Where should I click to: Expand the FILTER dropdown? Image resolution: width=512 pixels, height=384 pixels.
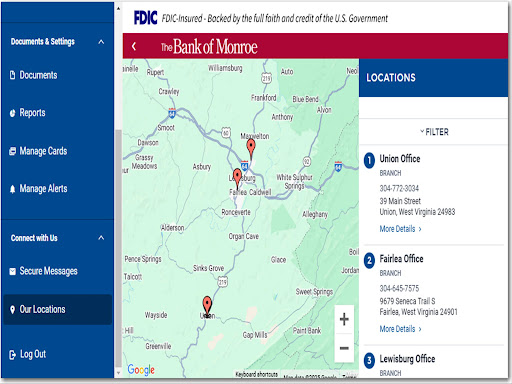(x=434, y=132)
